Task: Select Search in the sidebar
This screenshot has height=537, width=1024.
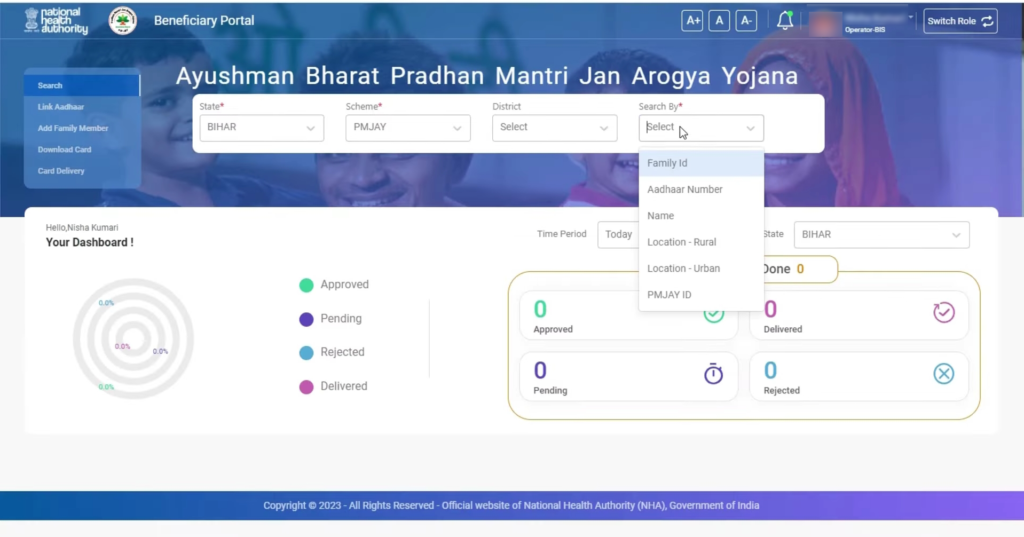Action: [x=82, y=86]
